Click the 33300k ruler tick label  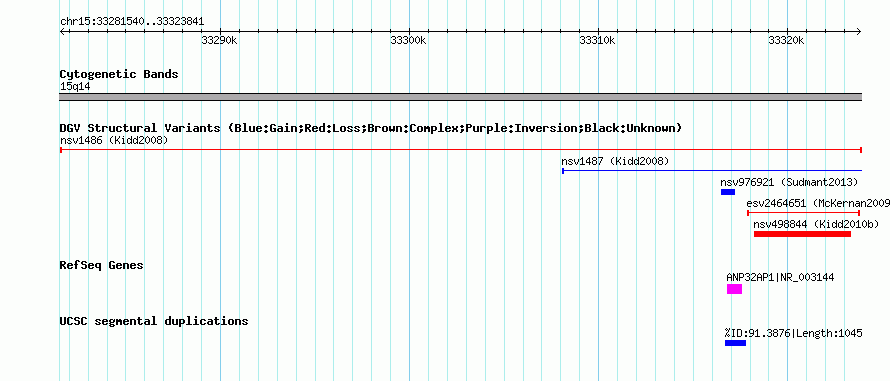(x=409, y=41)
